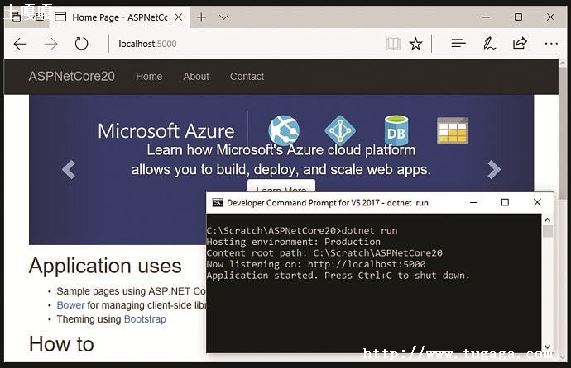Click 'Application started' console line
The image size is (571, 368).
pos(338,275)
